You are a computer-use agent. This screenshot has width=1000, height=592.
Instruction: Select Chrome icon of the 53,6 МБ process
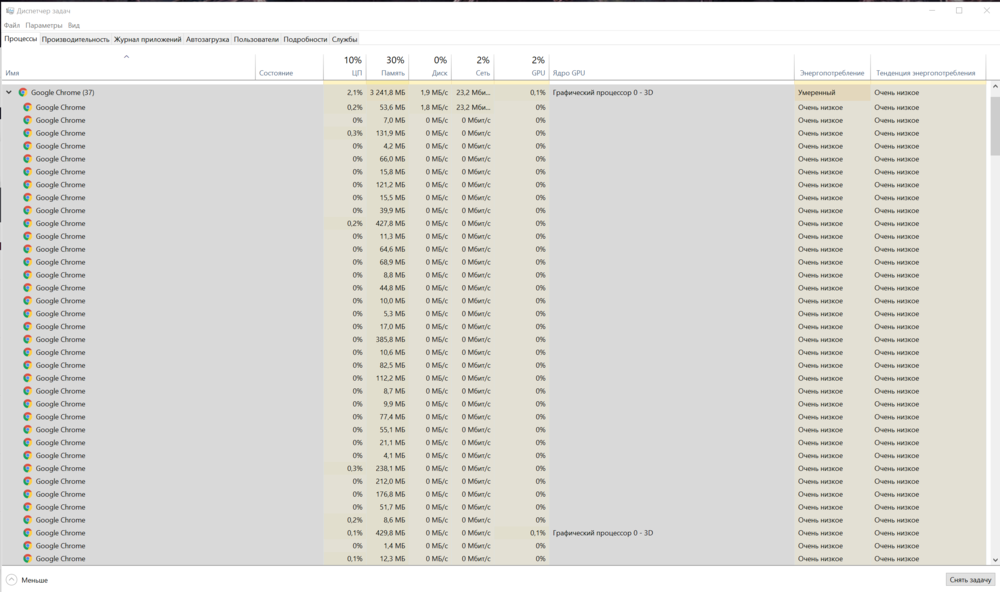[x=28, y=107]
